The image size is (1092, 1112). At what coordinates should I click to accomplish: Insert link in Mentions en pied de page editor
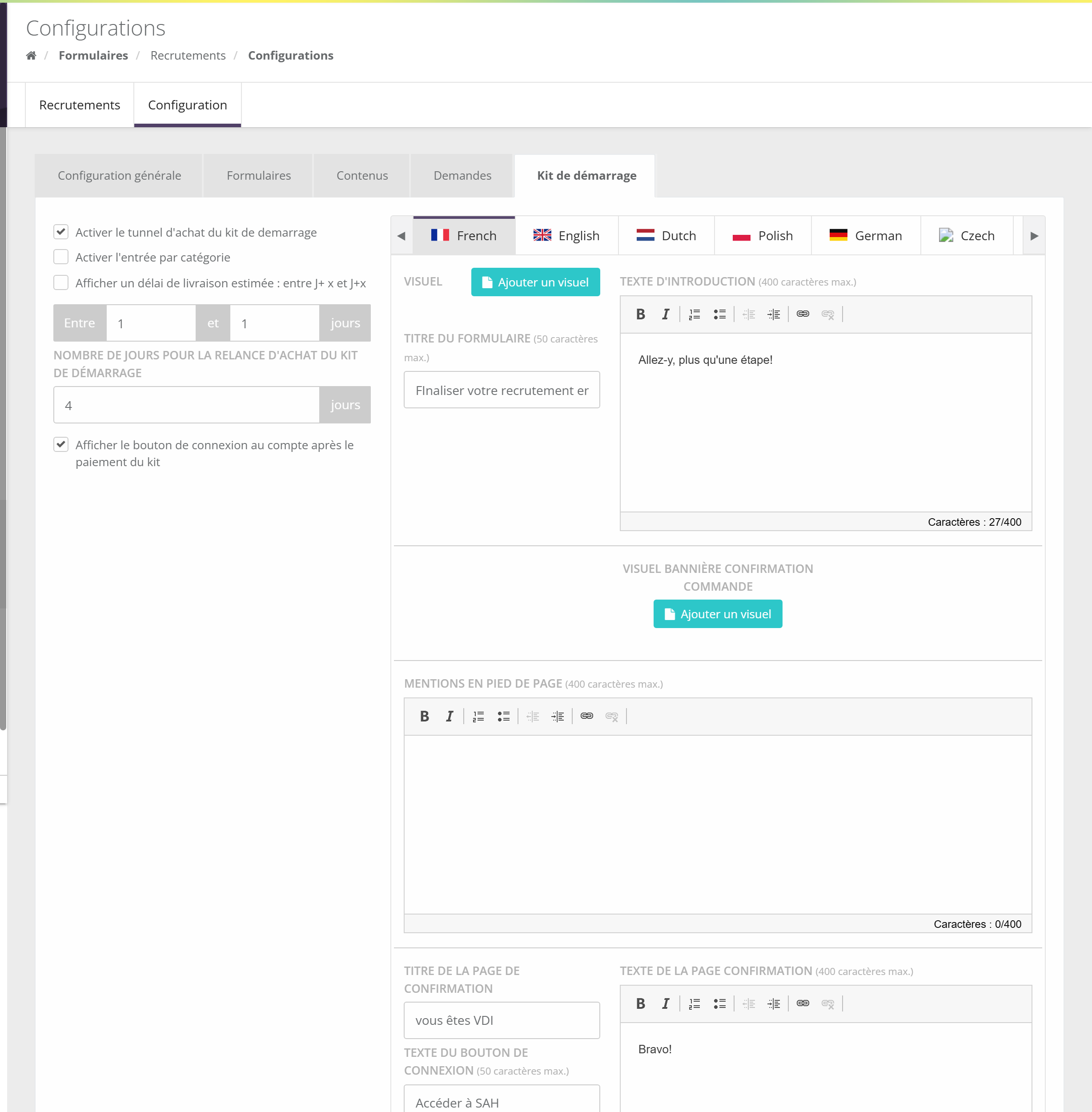coord(587,716)
